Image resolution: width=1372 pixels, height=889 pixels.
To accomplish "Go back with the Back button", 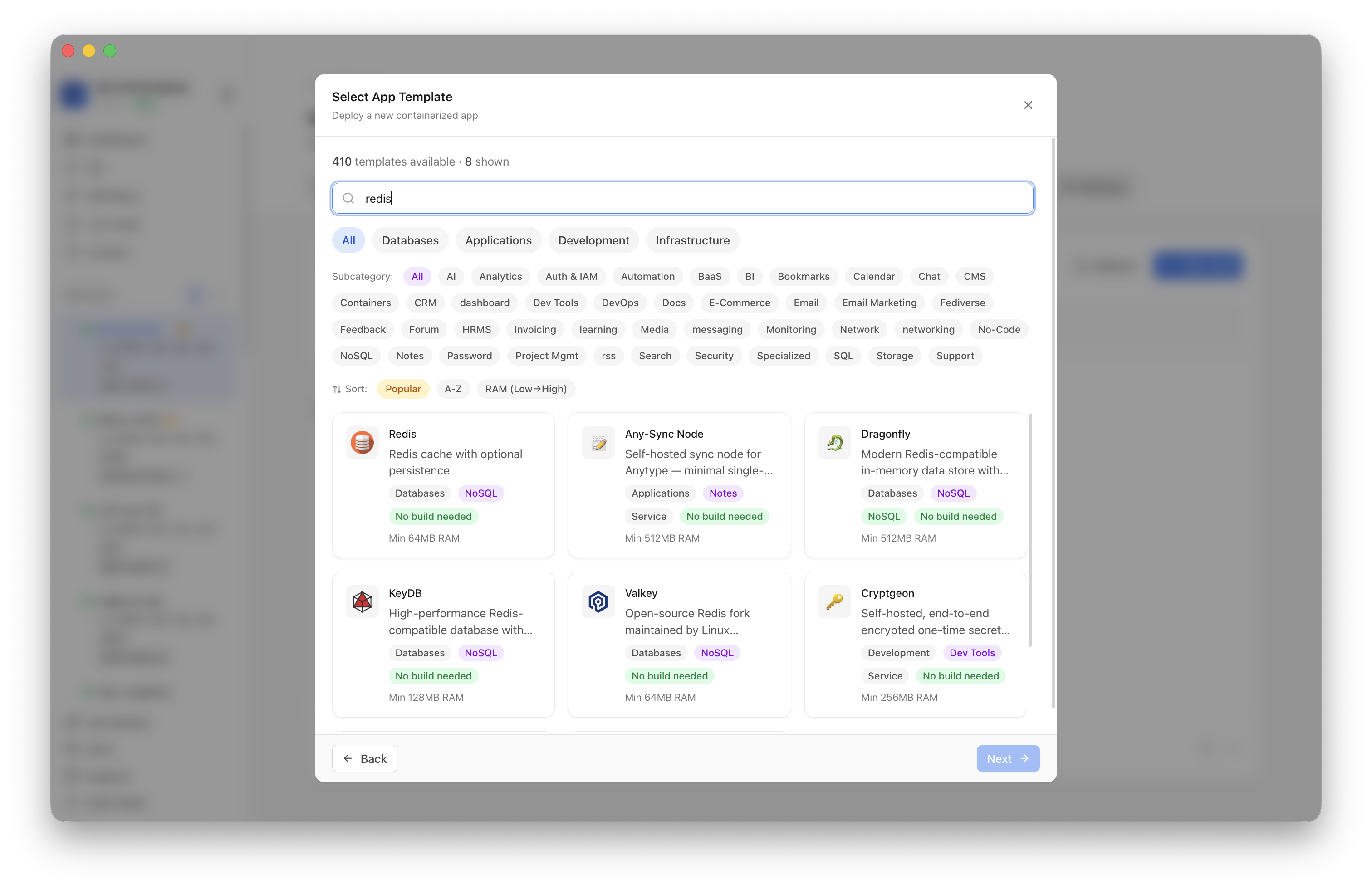I will tap(364, 758).
